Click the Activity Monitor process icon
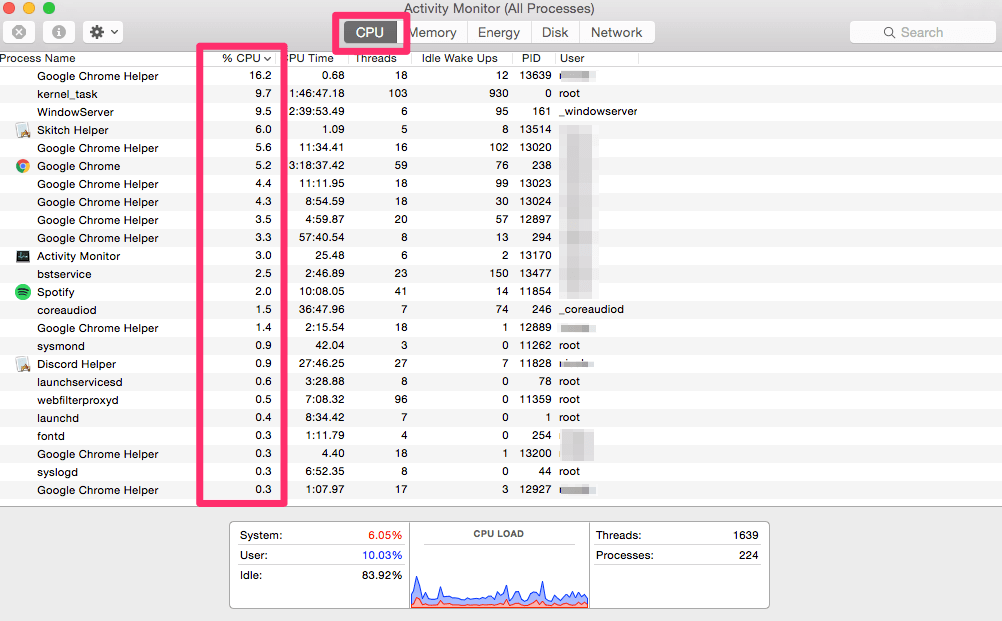This screenshot has width=1002, height=621. (x=23, y=256)
